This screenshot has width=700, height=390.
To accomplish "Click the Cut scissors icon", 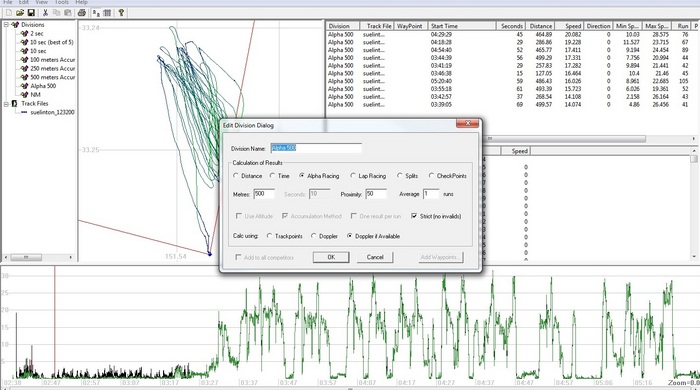I will point(45,13).
